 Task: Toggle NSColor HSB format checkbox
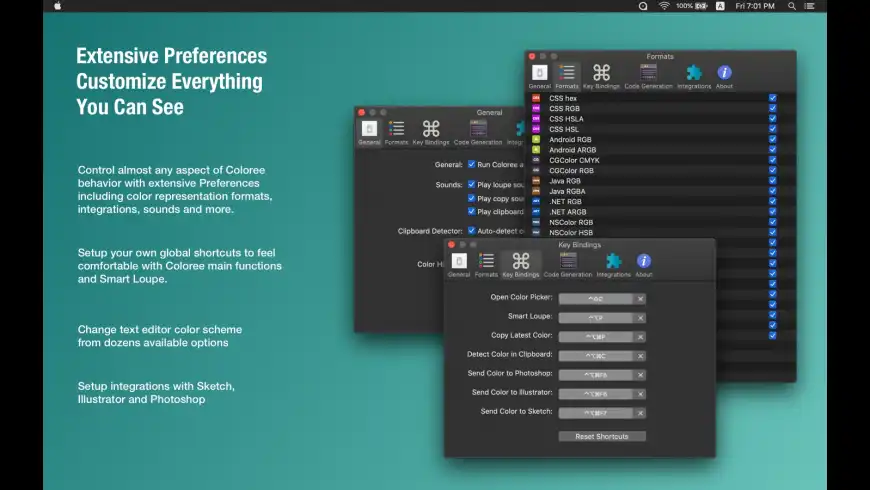click(772, 232)
